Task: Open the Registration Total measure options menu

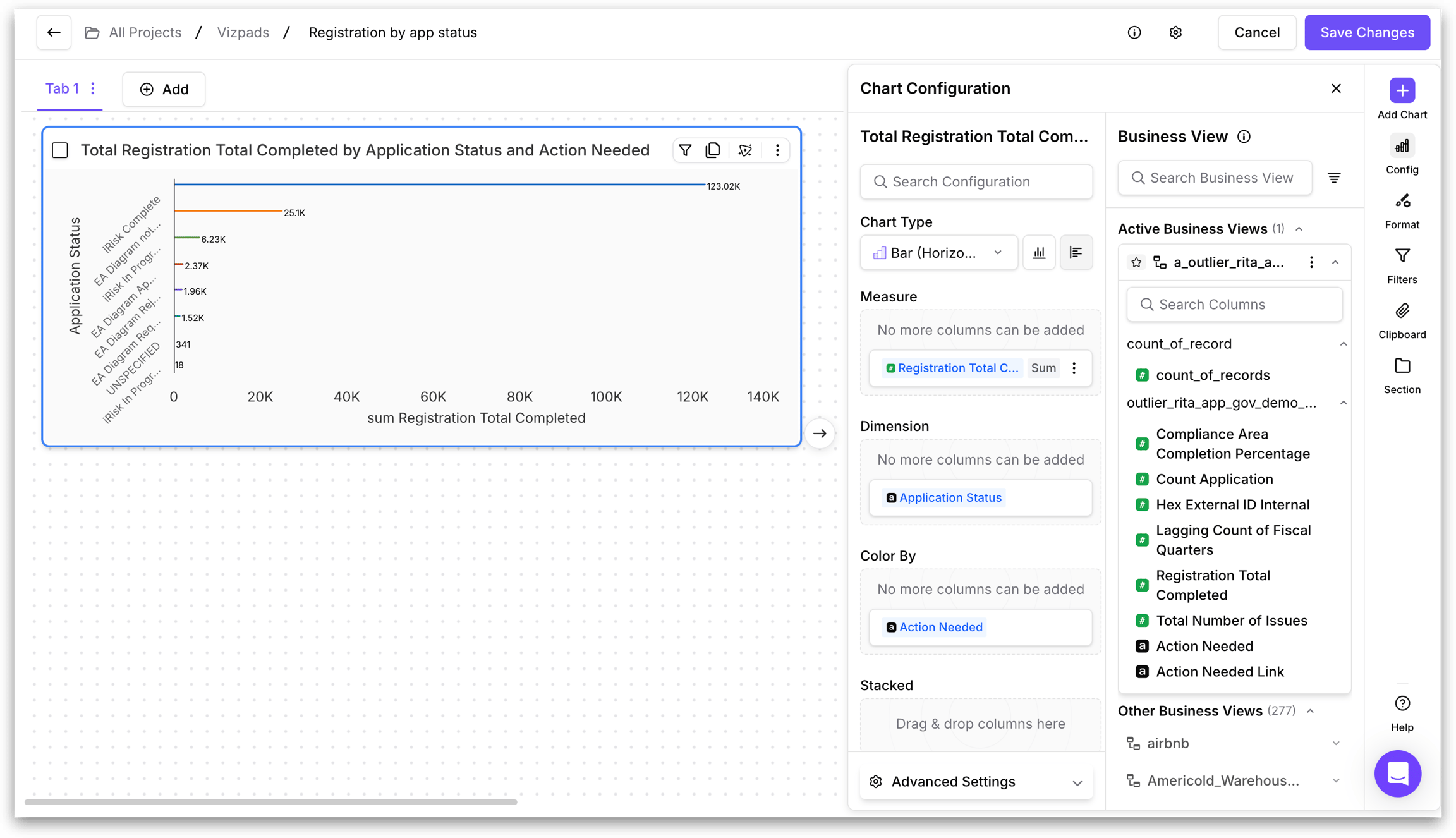Action: (x=1074, y=368)
